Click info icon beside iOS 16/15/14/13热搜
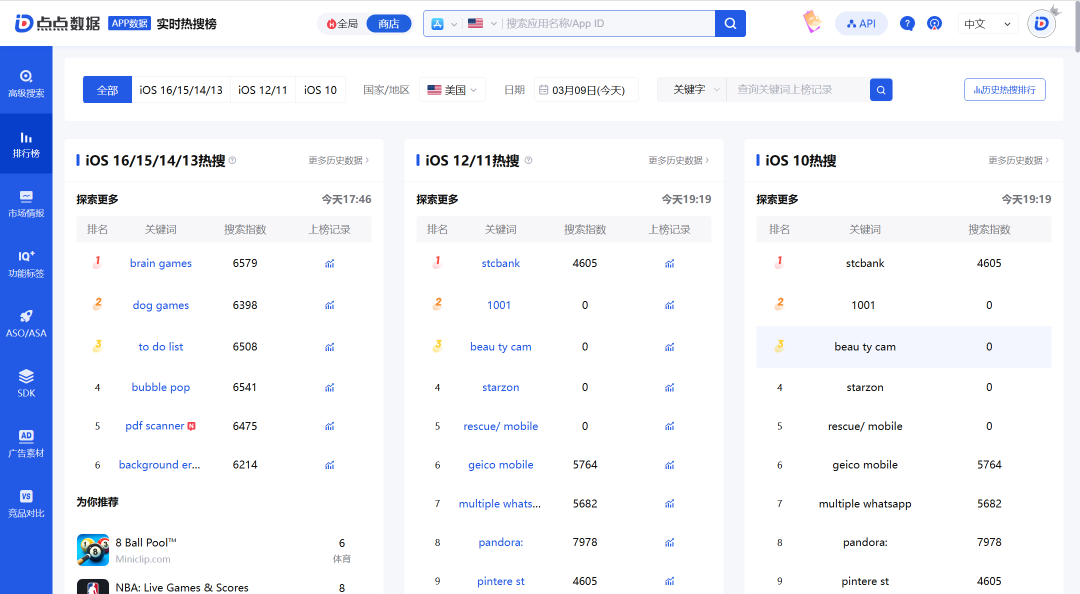Image resolution: width=1080 pixels, height=594 pixels. [232, 160]
